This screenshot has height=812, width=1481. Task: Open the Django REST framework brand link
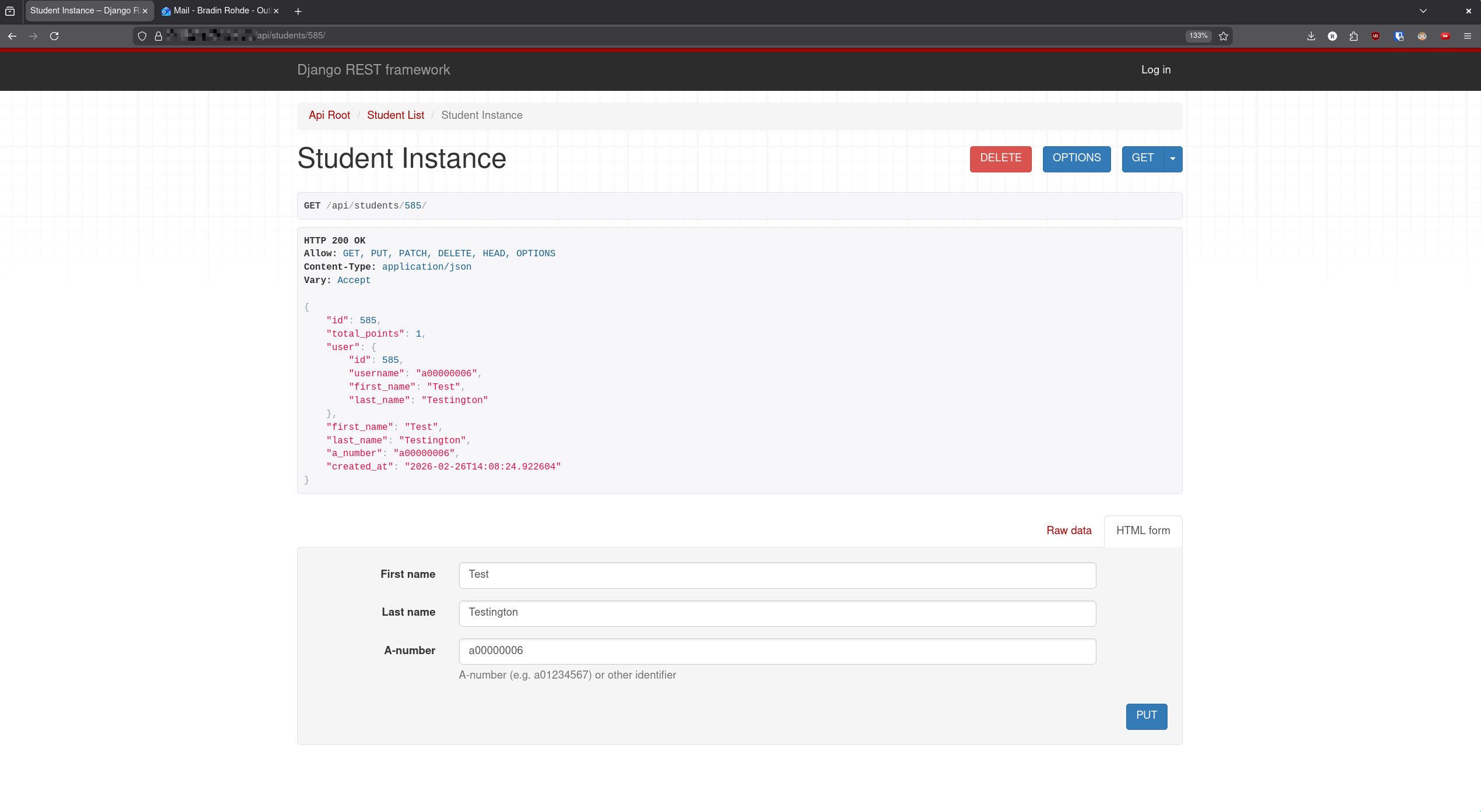click(373, 70)
